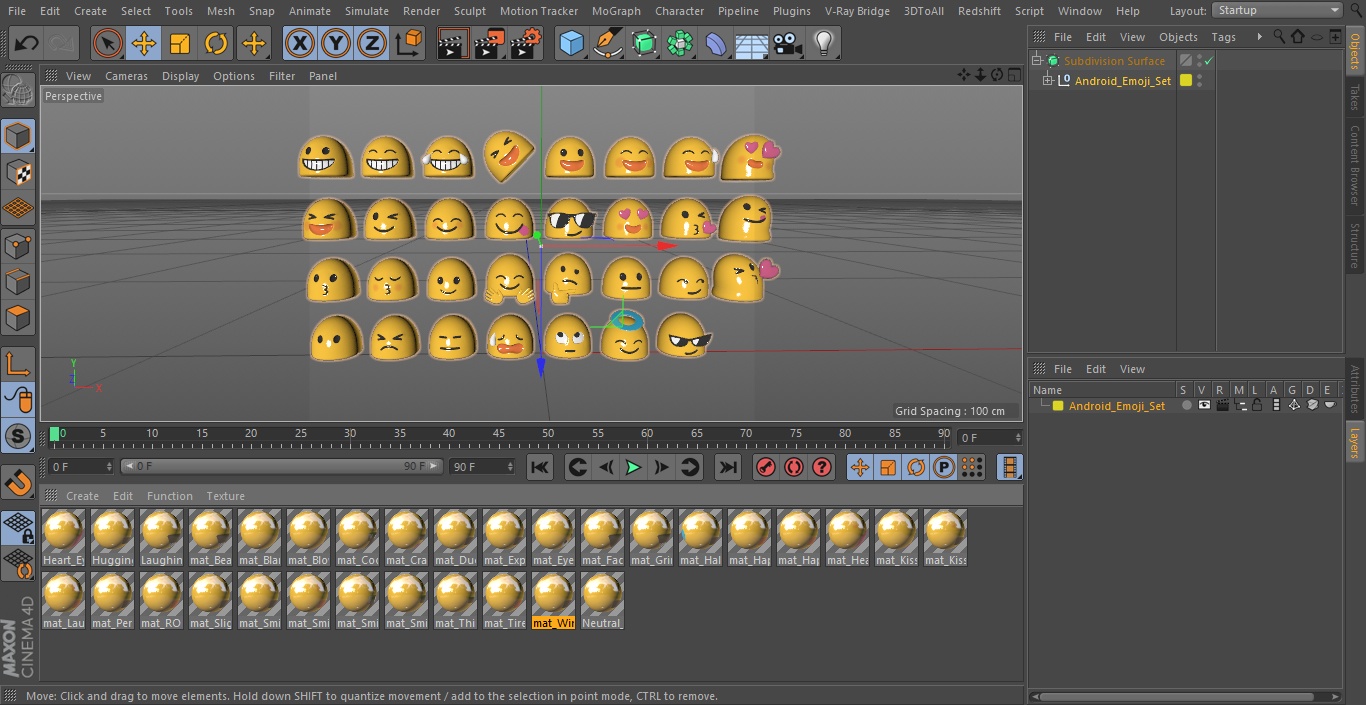Click the search icon in Objects manager
The height and width of the screenshot is (705, 1366).
click(1279, 37)
